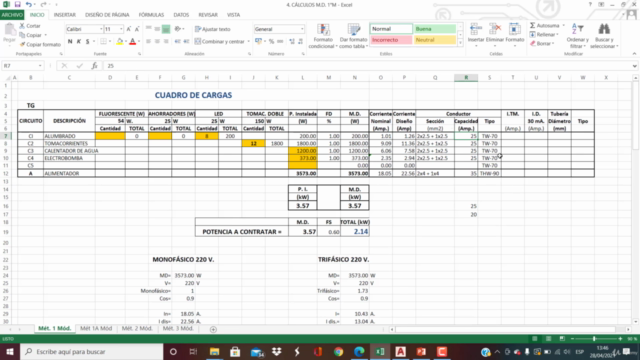The width and height of the screenshot is (640, 360).
Task: Open Ordenar y filtrar
Action: coord(578,36)
